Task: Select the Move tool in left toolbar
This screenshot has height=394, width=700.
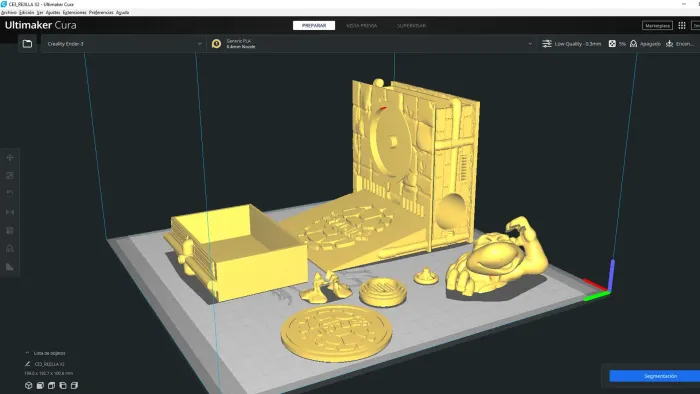Action: (10, 158)
